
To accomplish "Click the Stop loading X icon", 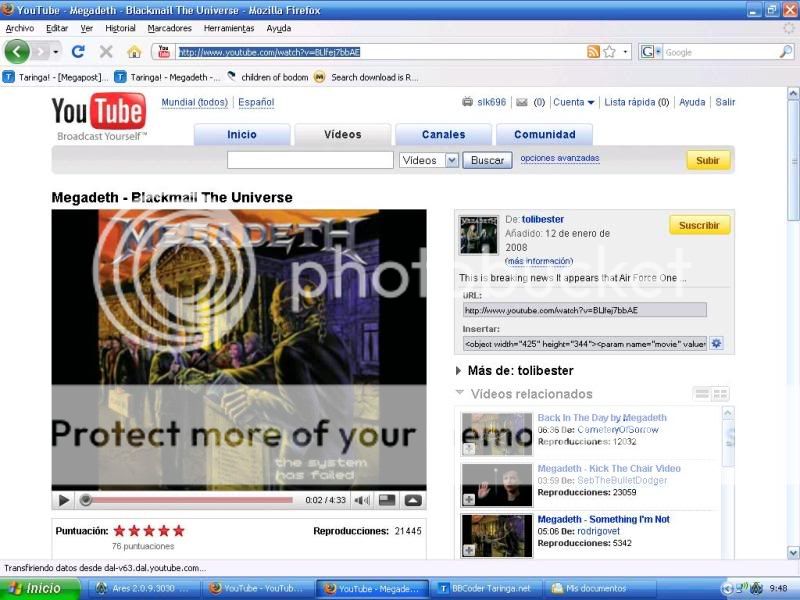I will [106, 52].
